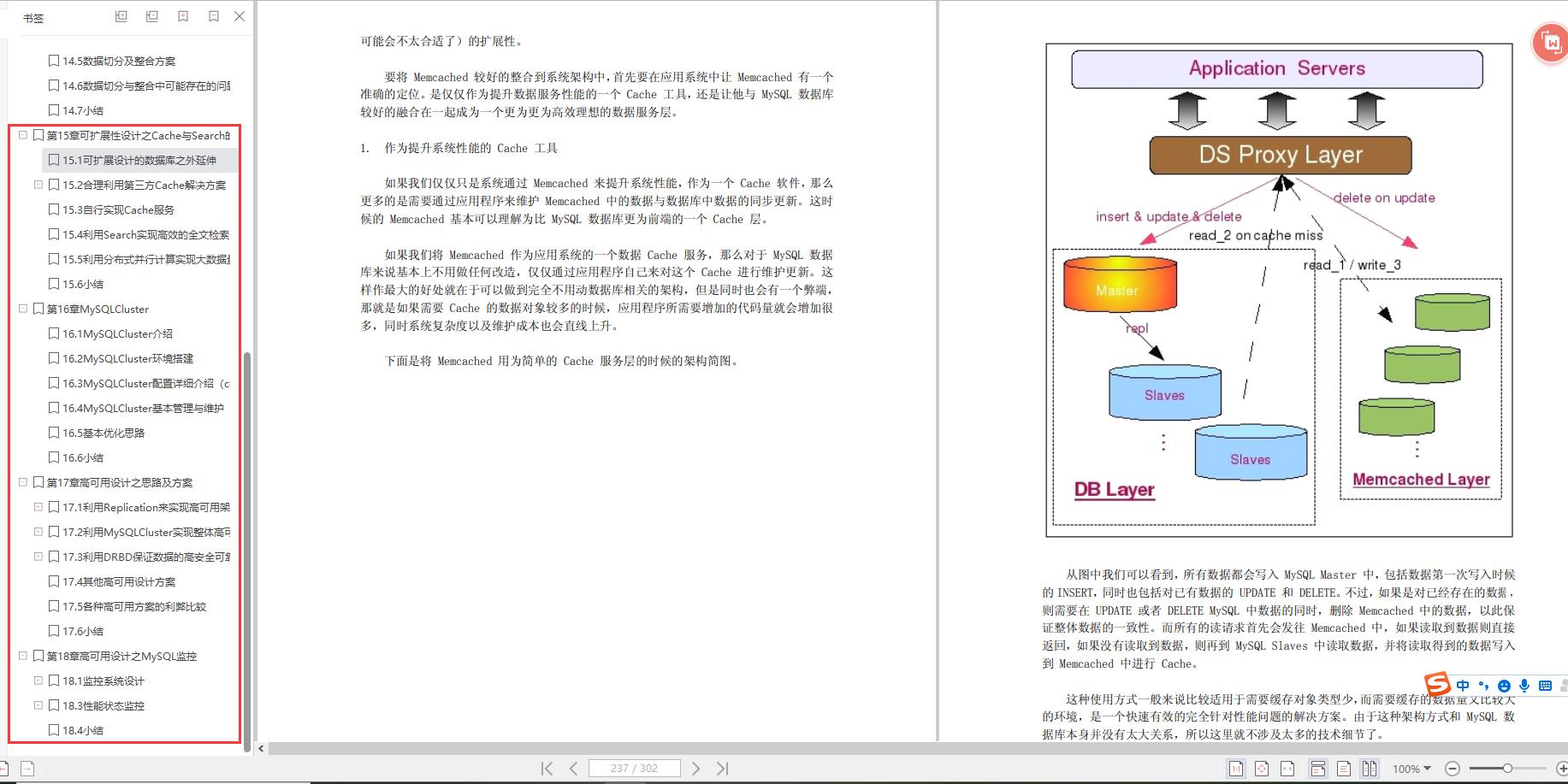Click the collapse-all bookmarks icon

point(152,16)
